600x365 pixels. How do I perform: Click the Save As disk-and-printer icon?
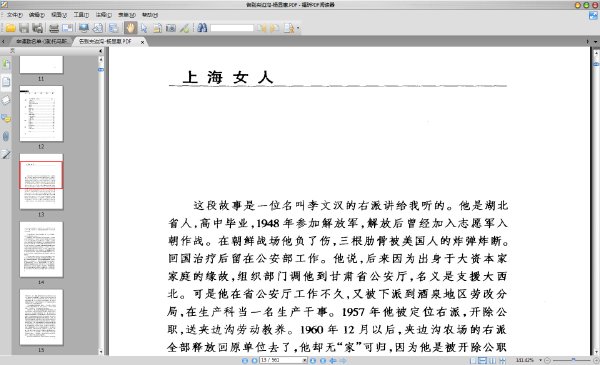(38, 28)
